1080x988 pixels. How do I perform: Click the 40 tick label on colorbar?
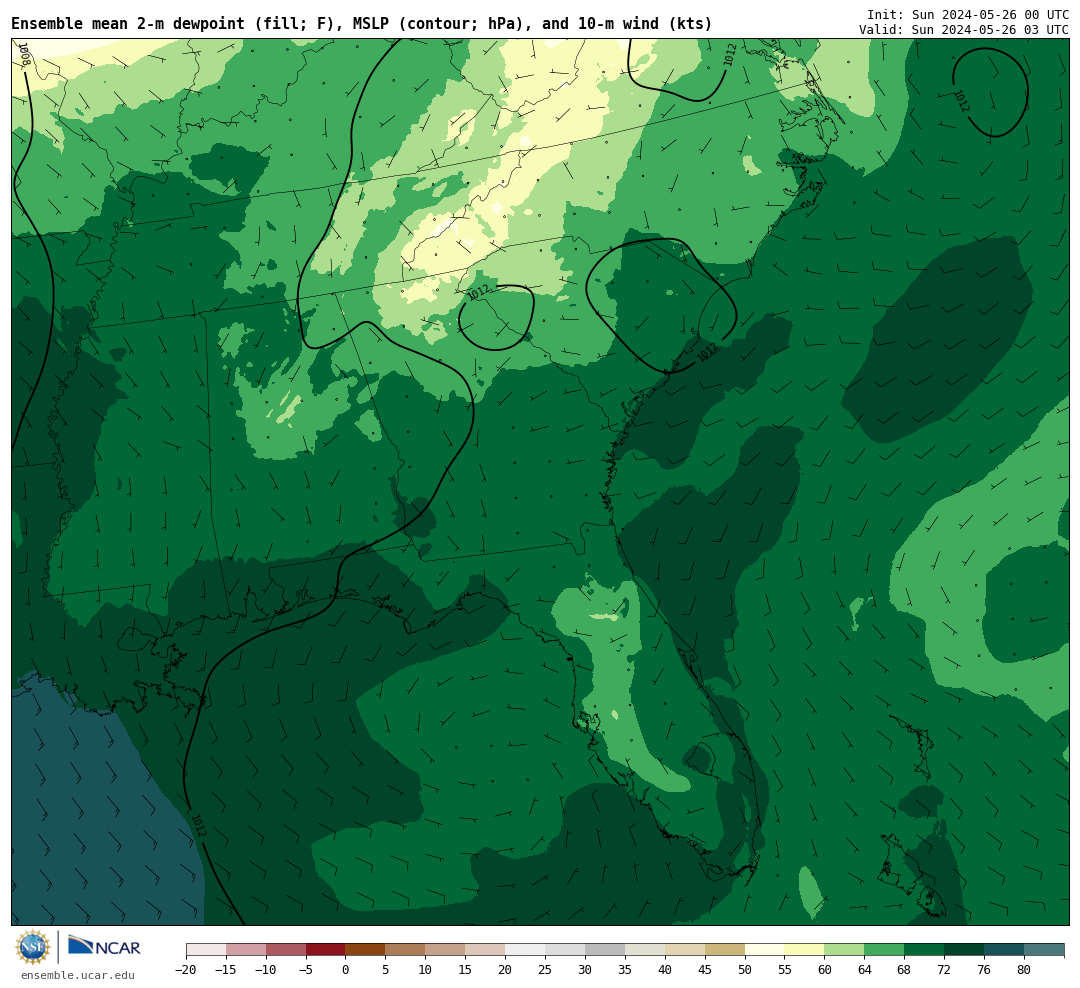click(665, 970)
